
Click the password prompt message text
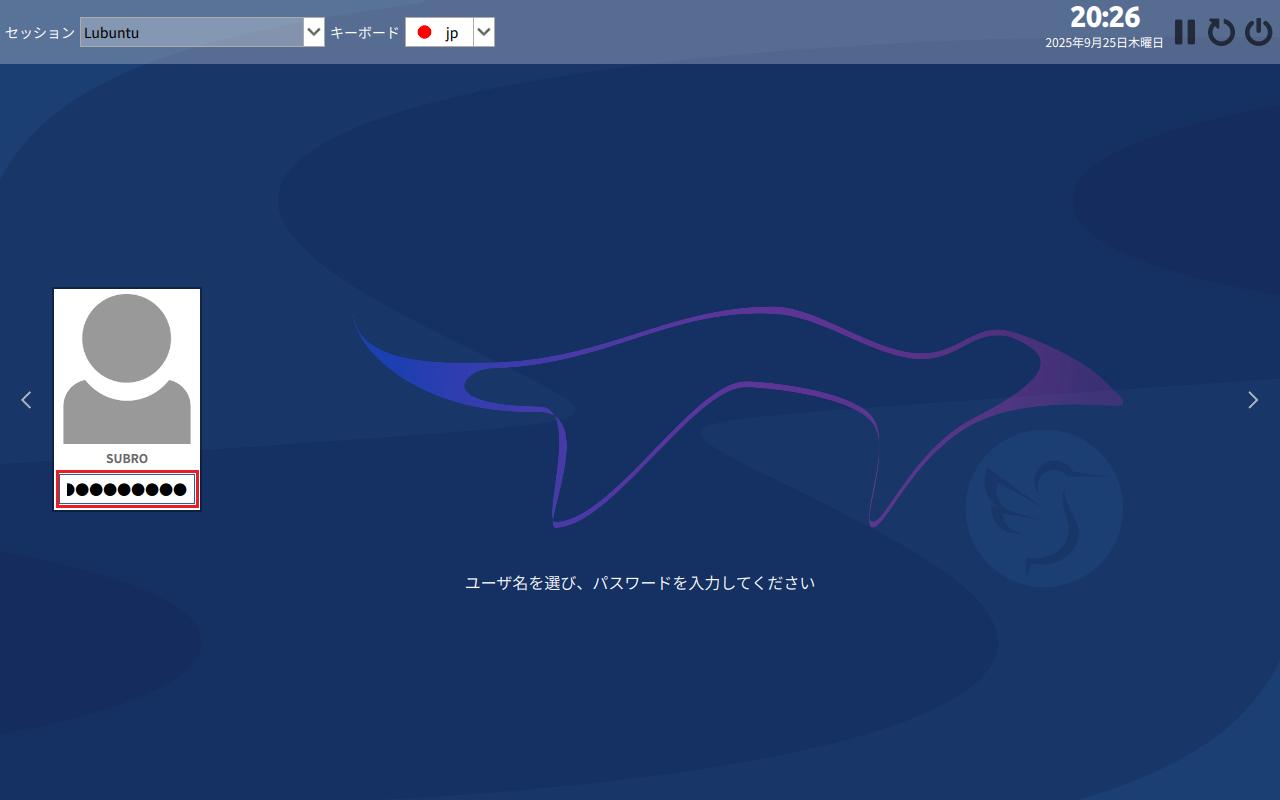click(640, 582)
